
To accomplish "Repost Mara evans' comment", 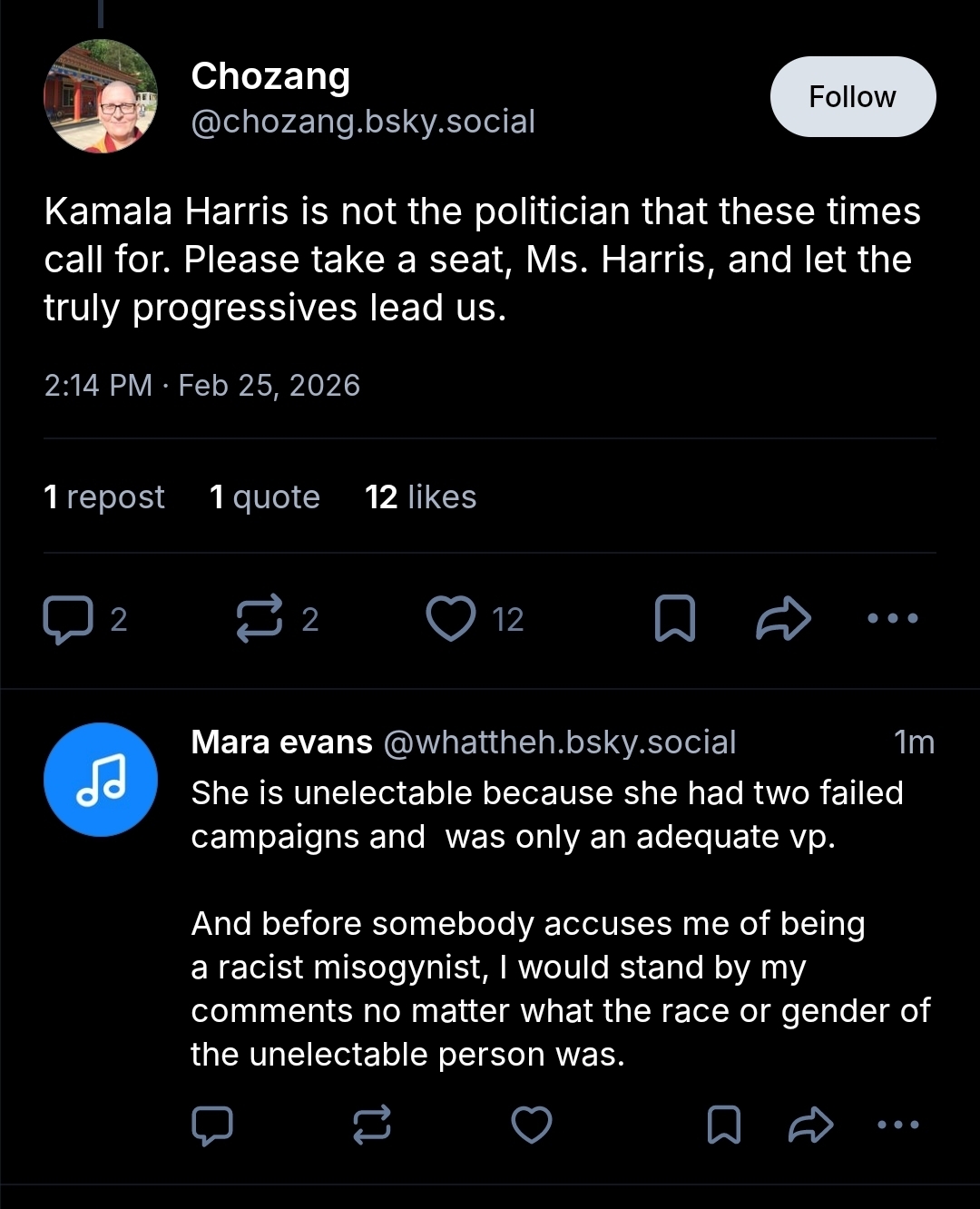I will point(372,1125).
